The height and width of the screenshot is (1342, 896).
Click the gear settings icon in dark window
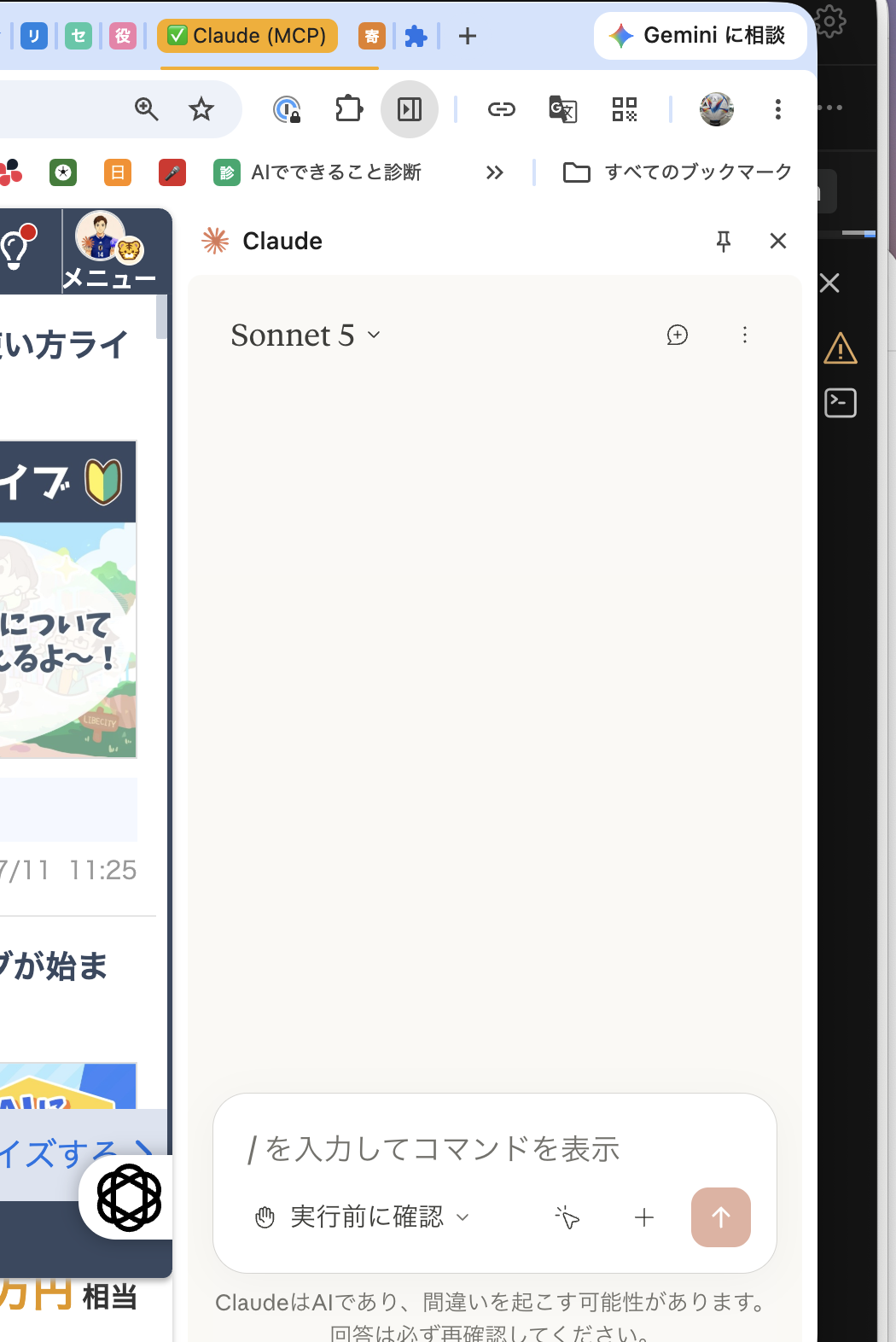tap(830, 20)
